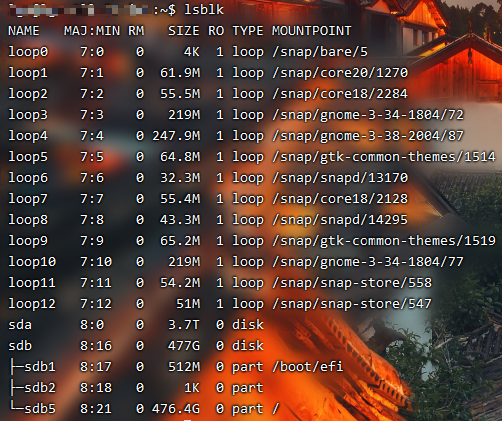Click the loop5 device name
The width and height of the screenshot is (502, 421).
click(x=28, y=157)
